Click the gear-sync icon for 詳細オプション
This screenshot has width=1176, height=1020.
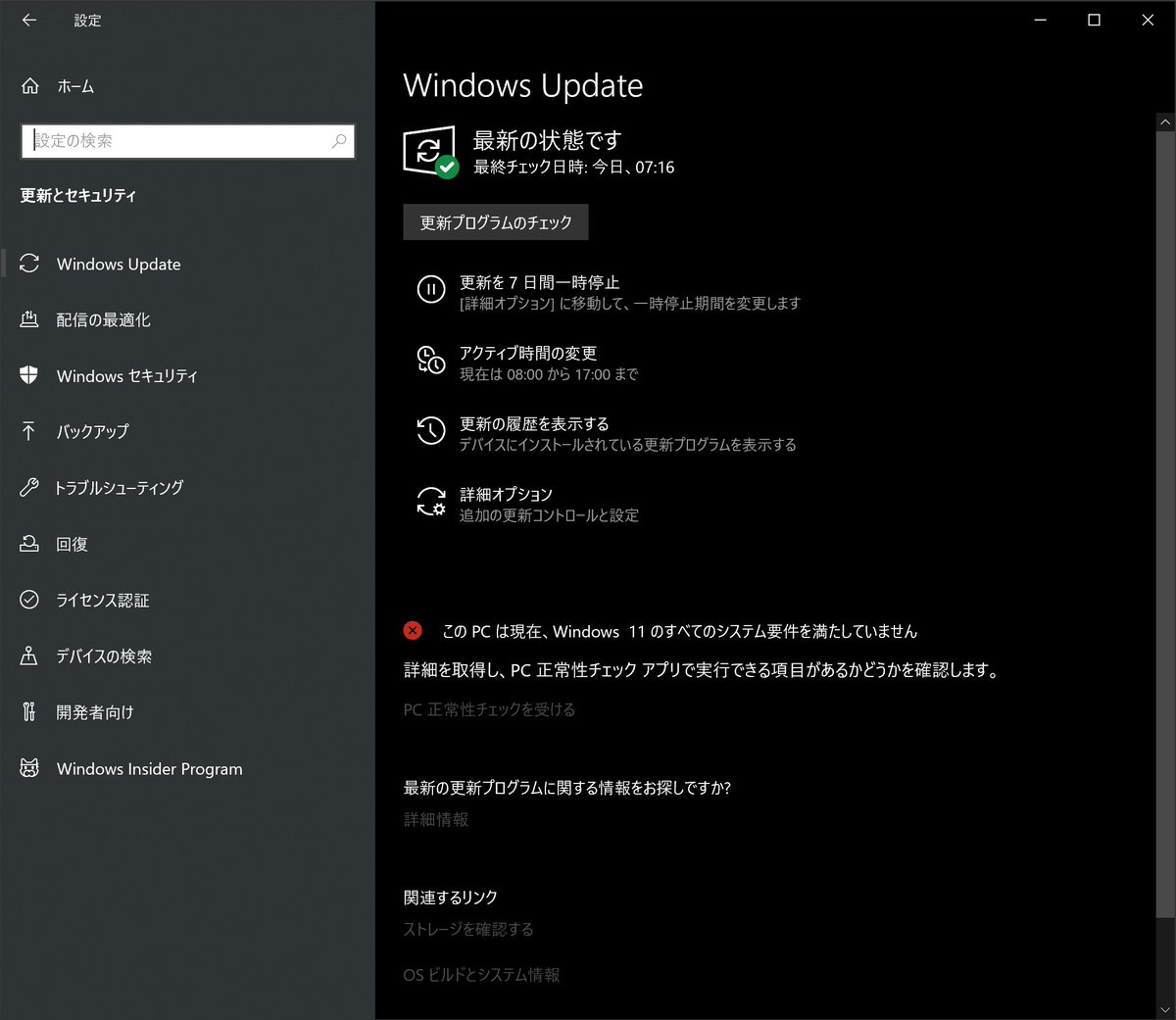[431, 501]
